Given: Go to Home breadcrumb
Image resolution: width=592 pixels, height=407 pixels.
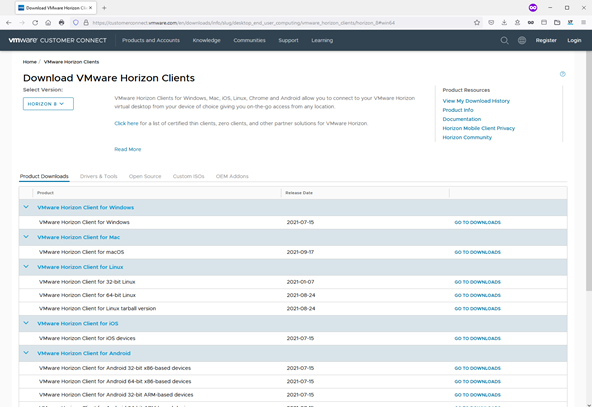Looking at the screenshot, I should tap(29, 62).
